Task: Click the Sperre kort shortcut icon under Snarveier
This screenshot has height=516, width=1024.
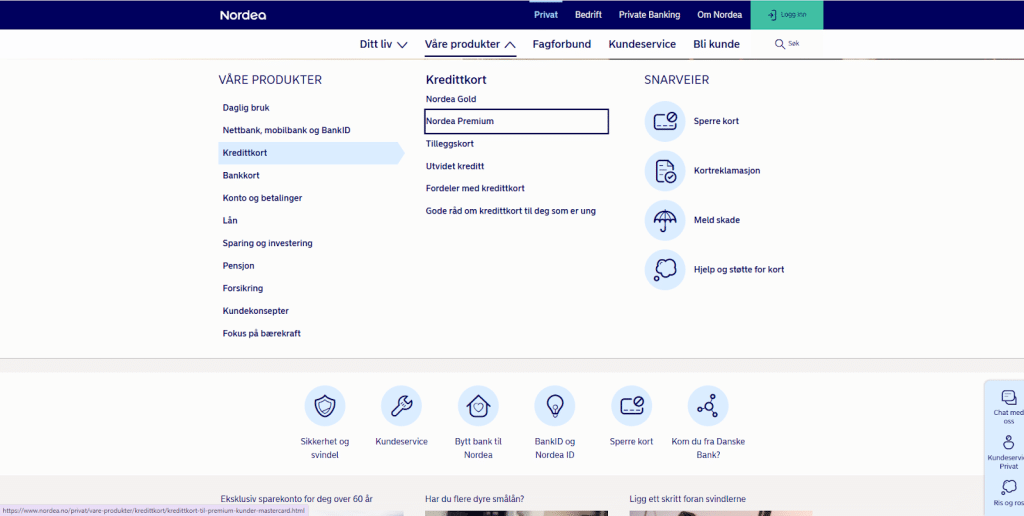Action: pyautogui.click(x=665, y=121)
